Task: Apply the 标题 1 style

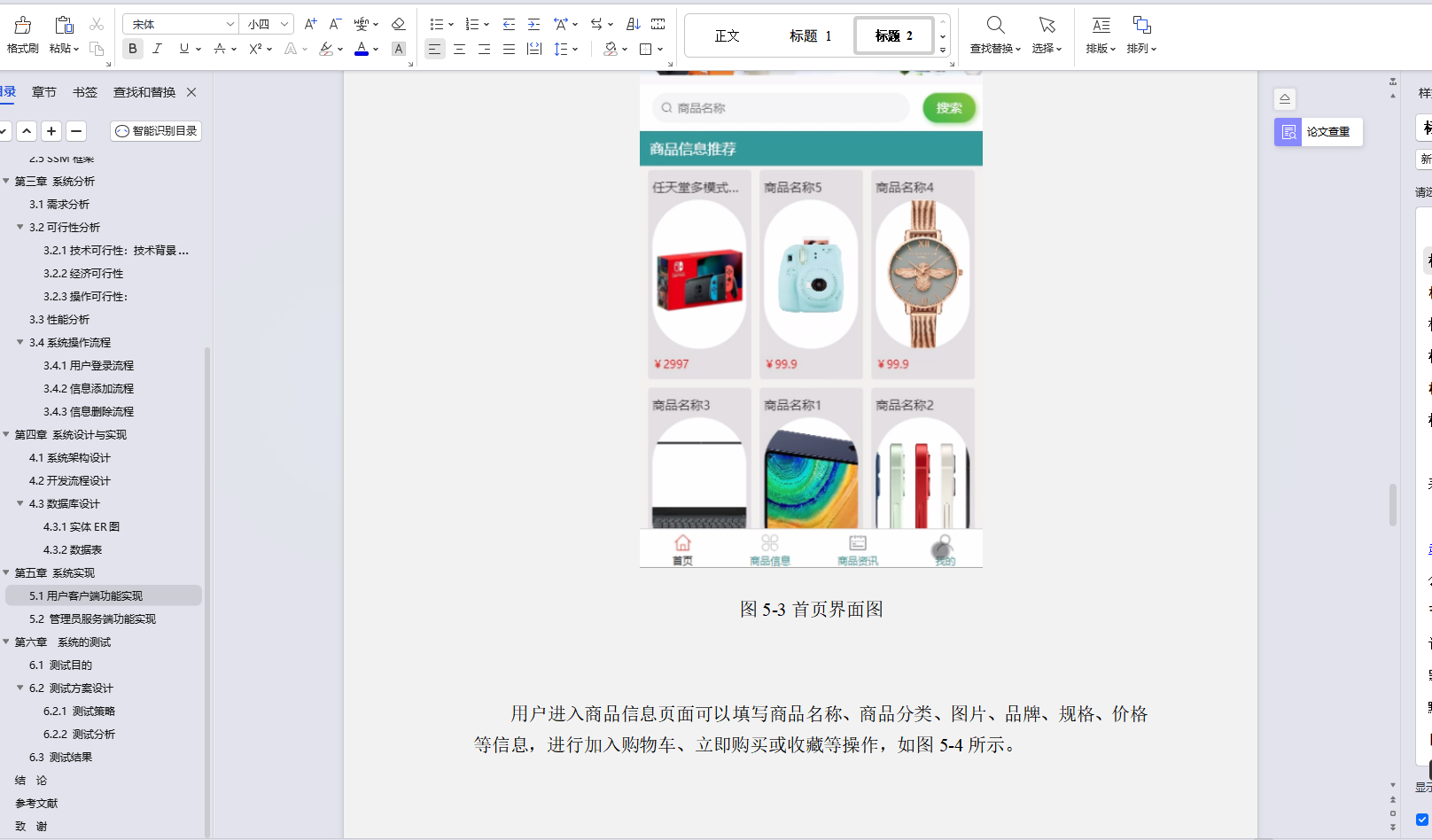Action: tap(811, 35)
